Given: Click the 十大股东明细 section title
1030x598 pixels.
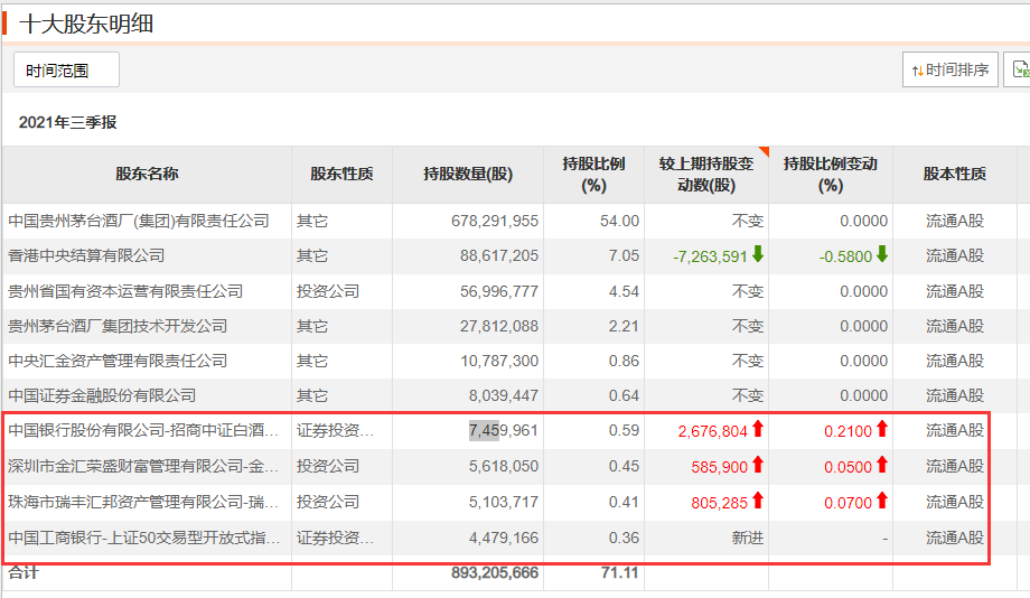Looking at the screenshot, I should tap(86, 24).
